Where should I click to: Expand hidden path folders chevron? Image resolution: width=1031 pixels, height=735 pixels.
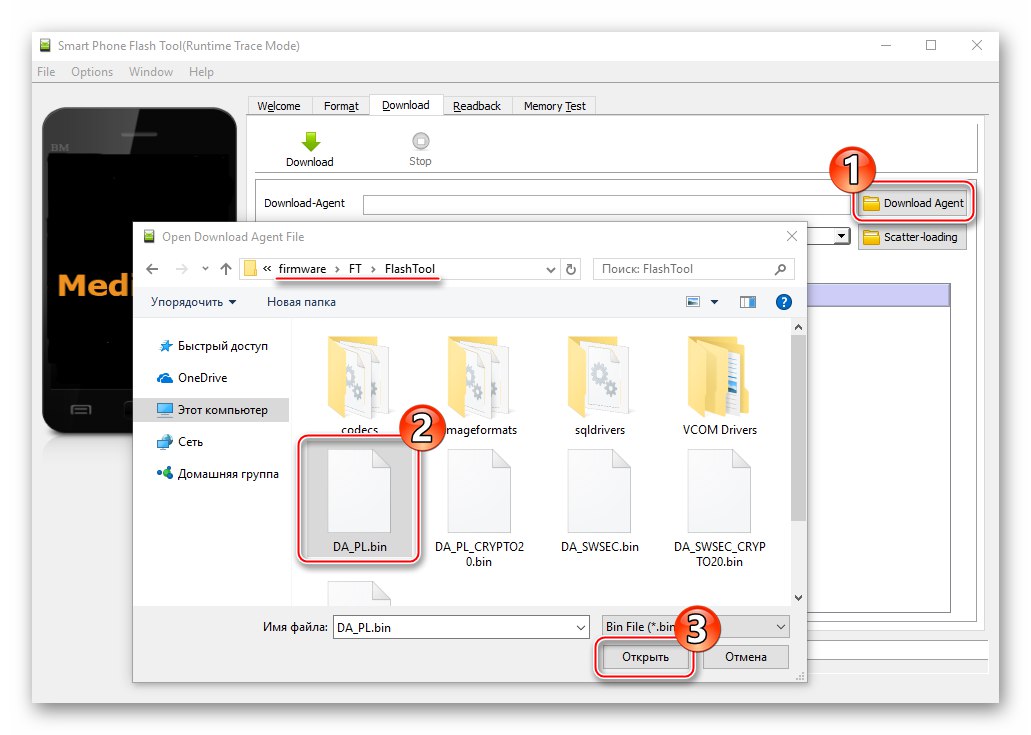[267, 269]
